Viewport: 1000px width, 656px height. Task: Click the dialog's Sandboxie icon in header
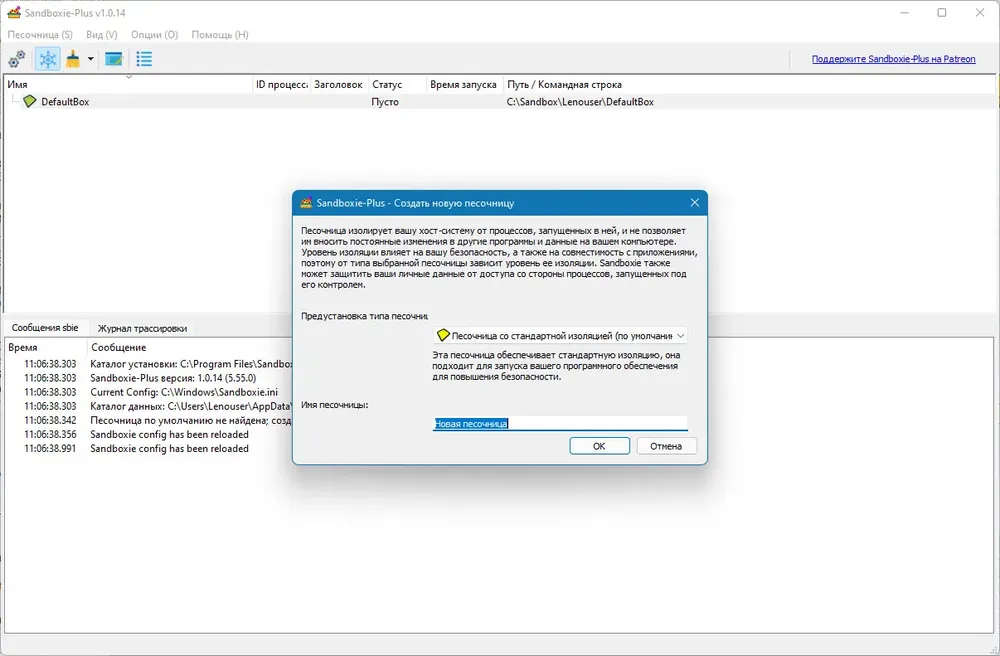coord(306,203)
